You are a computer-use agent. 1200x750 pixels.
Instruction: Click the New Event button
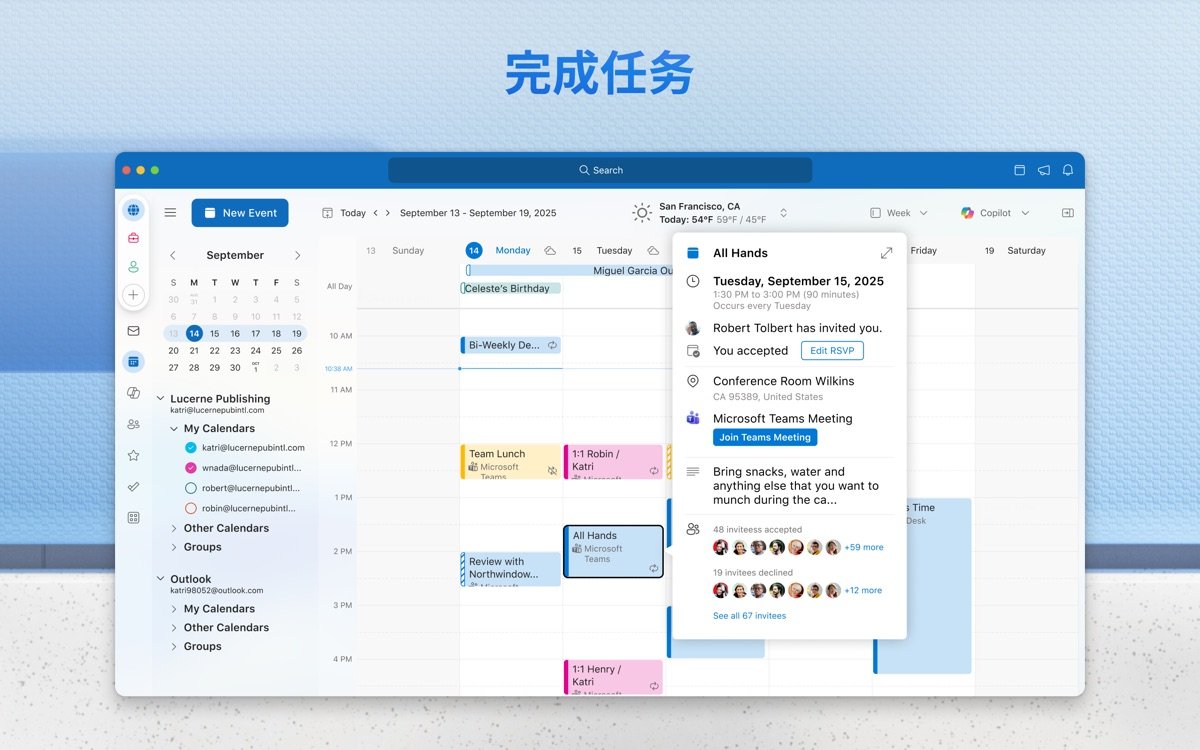tap(240, 212)
